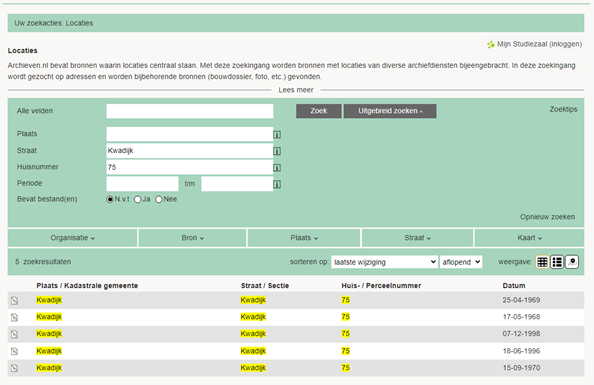Show info icon next to Plaats field
The image size is (594, 385).
point(277,135)
